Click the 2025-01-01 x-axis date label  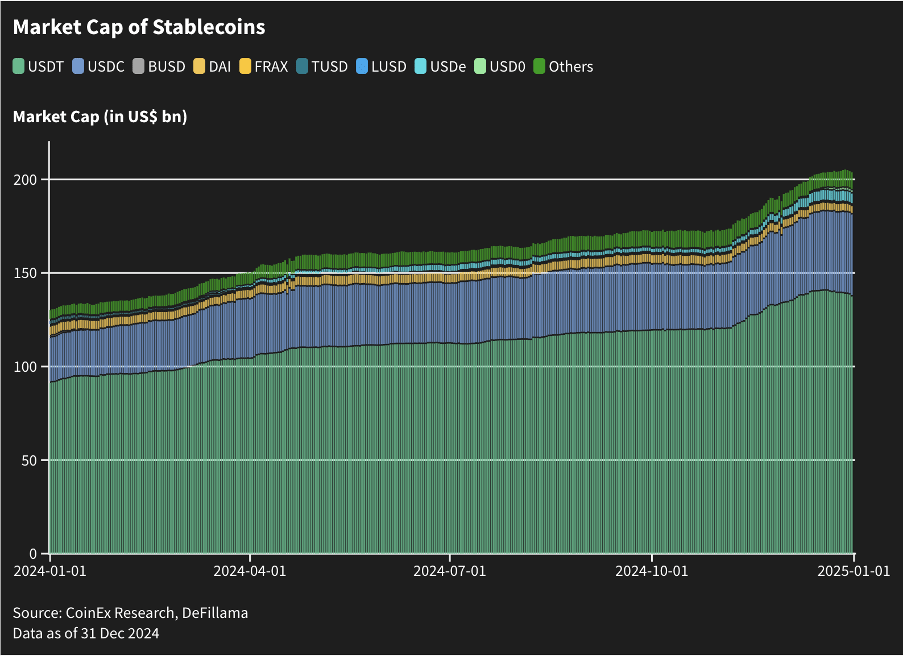[853, 571]
